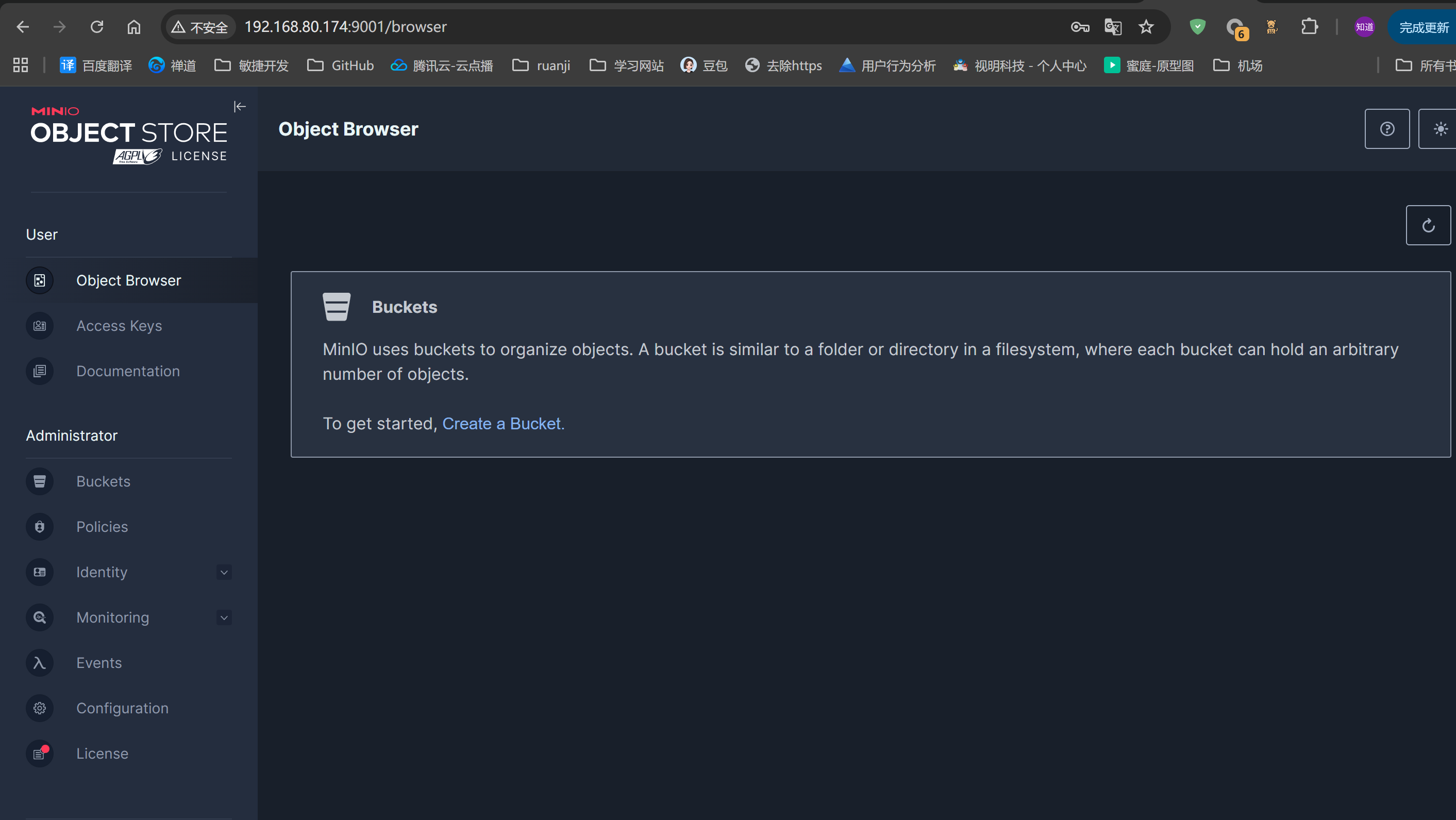The height and width of the screenshot is (820, 1456).
Task: Click the Access Keys icon
Action: pyautogui.click(x=40, y=326)
